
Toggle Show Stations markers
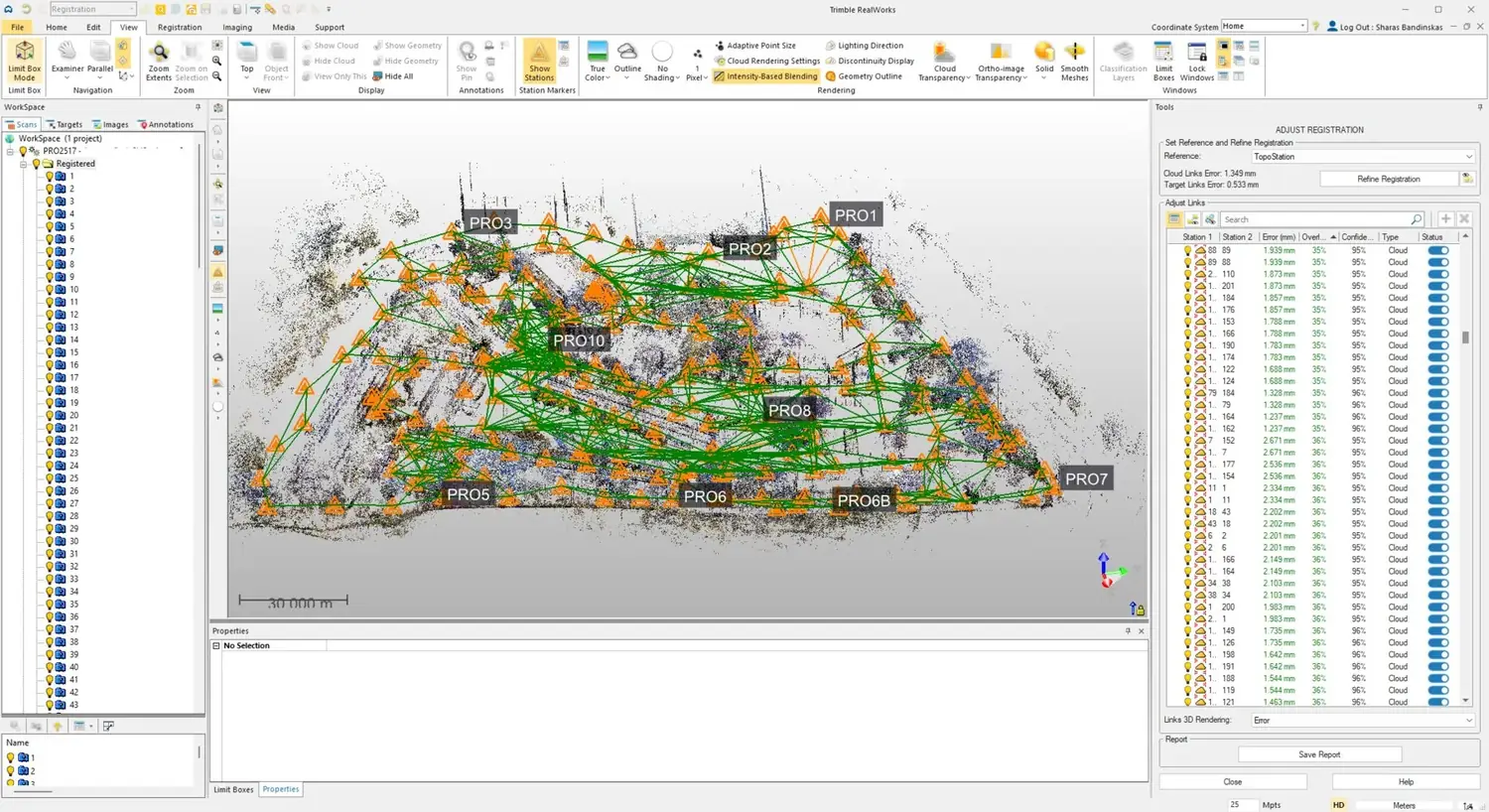coord(539,61)
